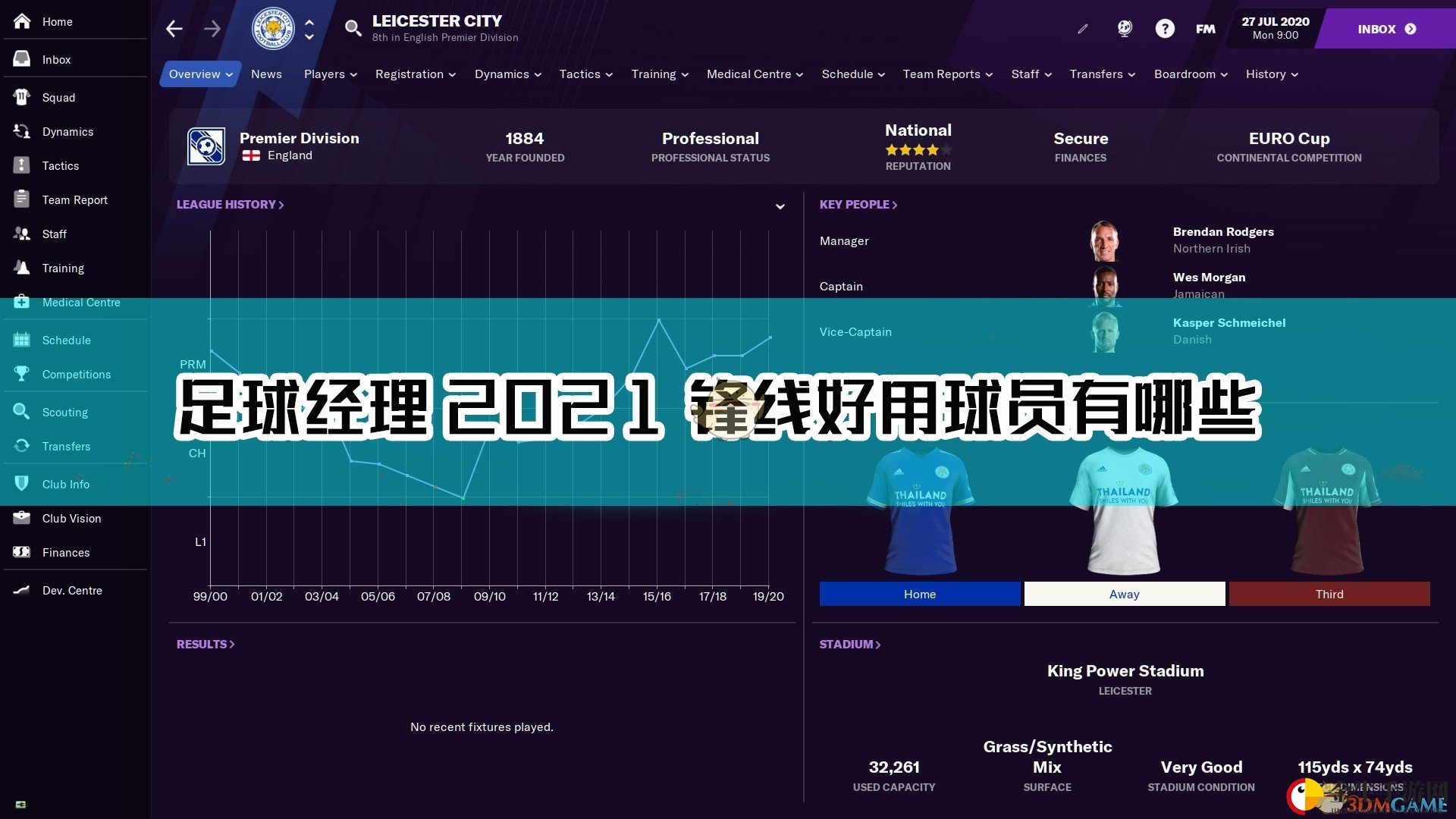
Task: Click the Staff people icon
Action: pyautogui.click(x=22, y=234)
